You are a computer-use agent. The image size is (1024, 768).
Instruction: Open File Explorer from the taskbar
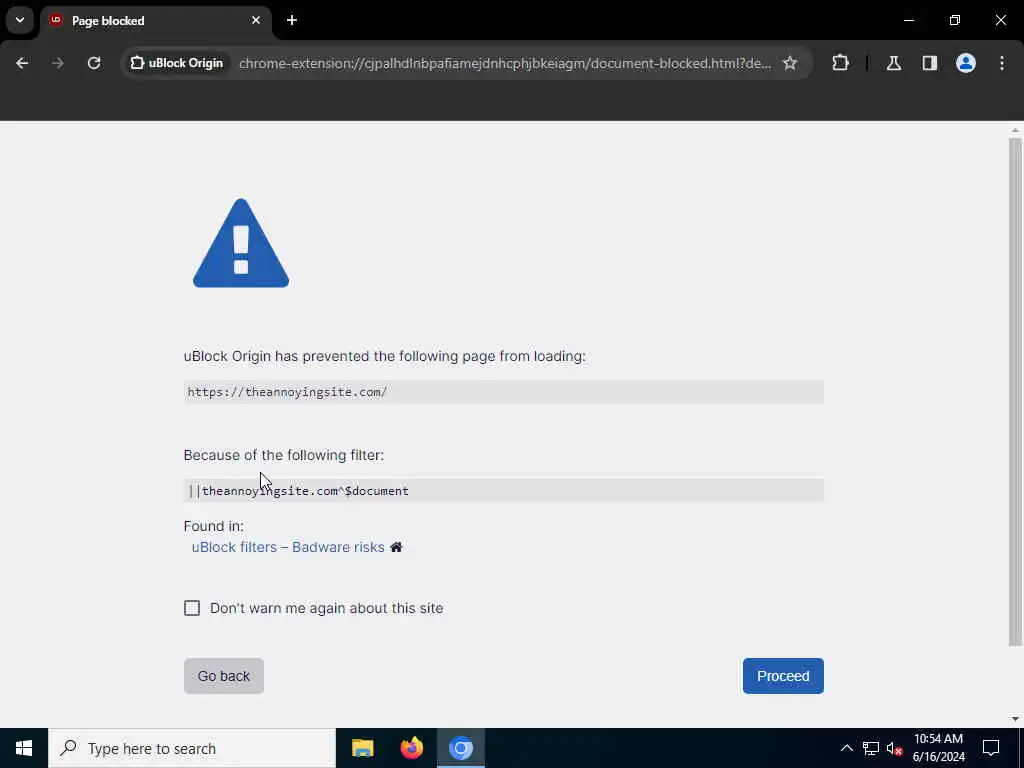[362, 748]
